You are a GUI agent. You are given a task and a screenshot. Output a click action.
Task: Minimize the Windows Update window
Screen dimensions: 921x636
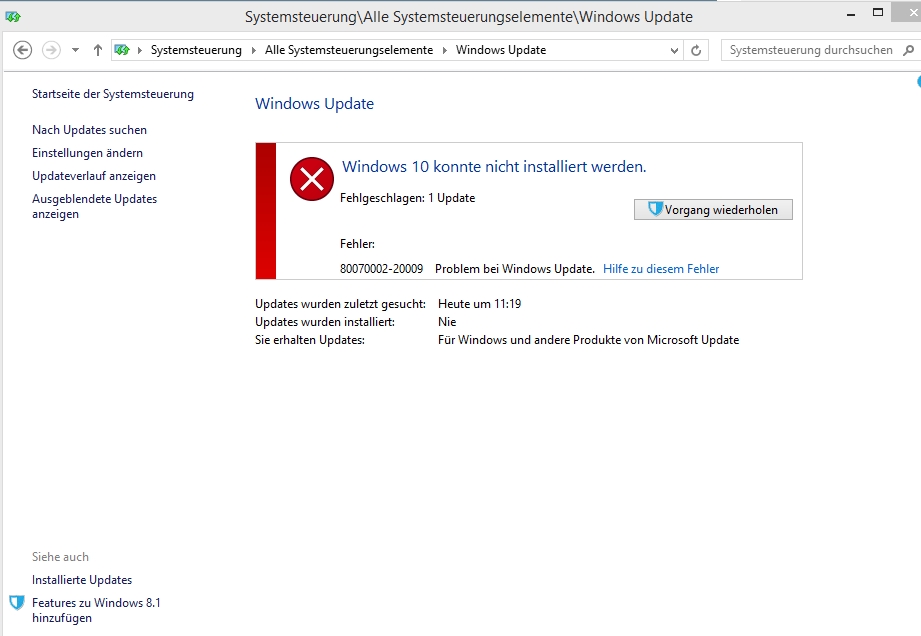click(x=851, y=14)
